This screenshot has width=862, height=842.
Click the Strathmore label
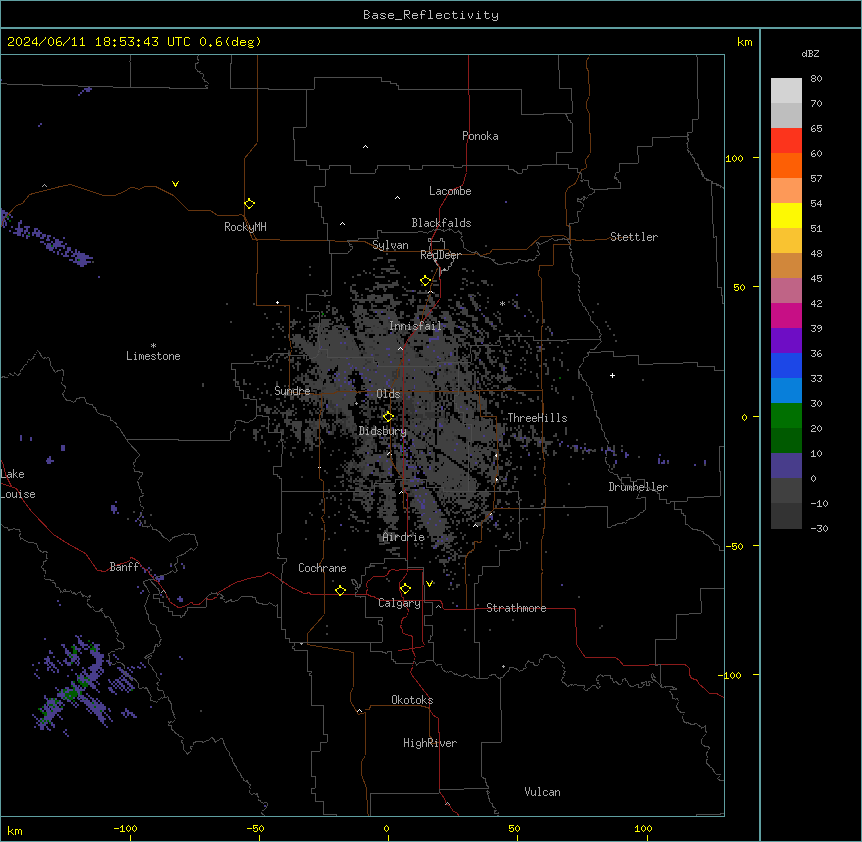click(x=516, y=608)
